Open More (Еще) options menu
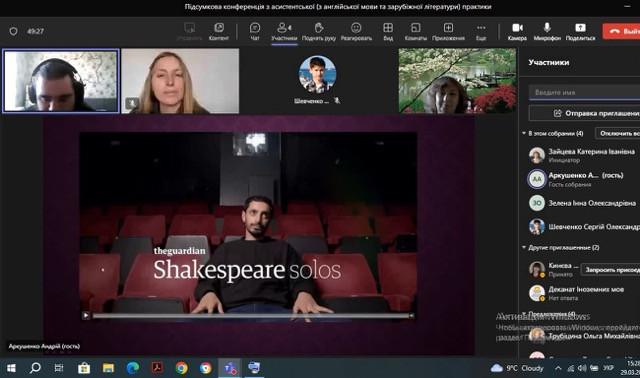The height and width of the screenshot is (378, 640). coord(481,31)
